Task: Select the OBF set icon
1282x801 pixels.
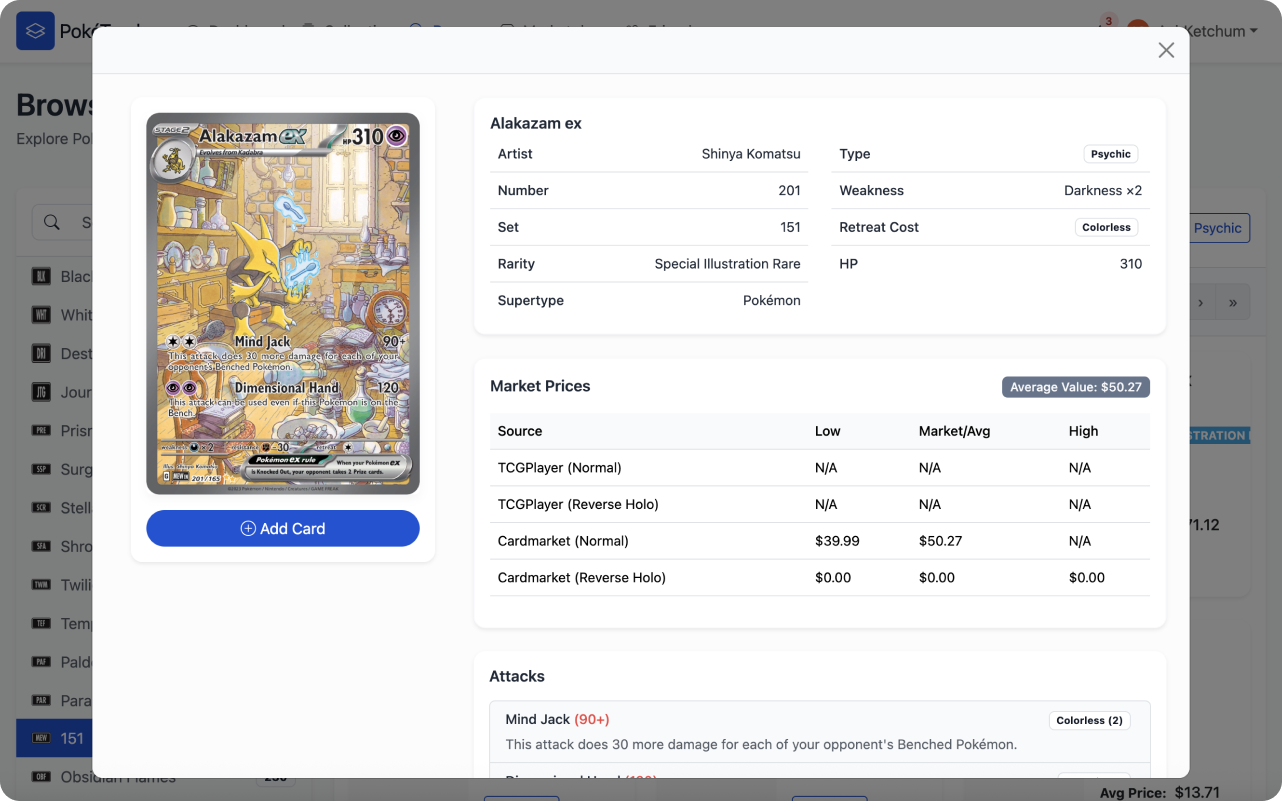Action: point(42,777)
